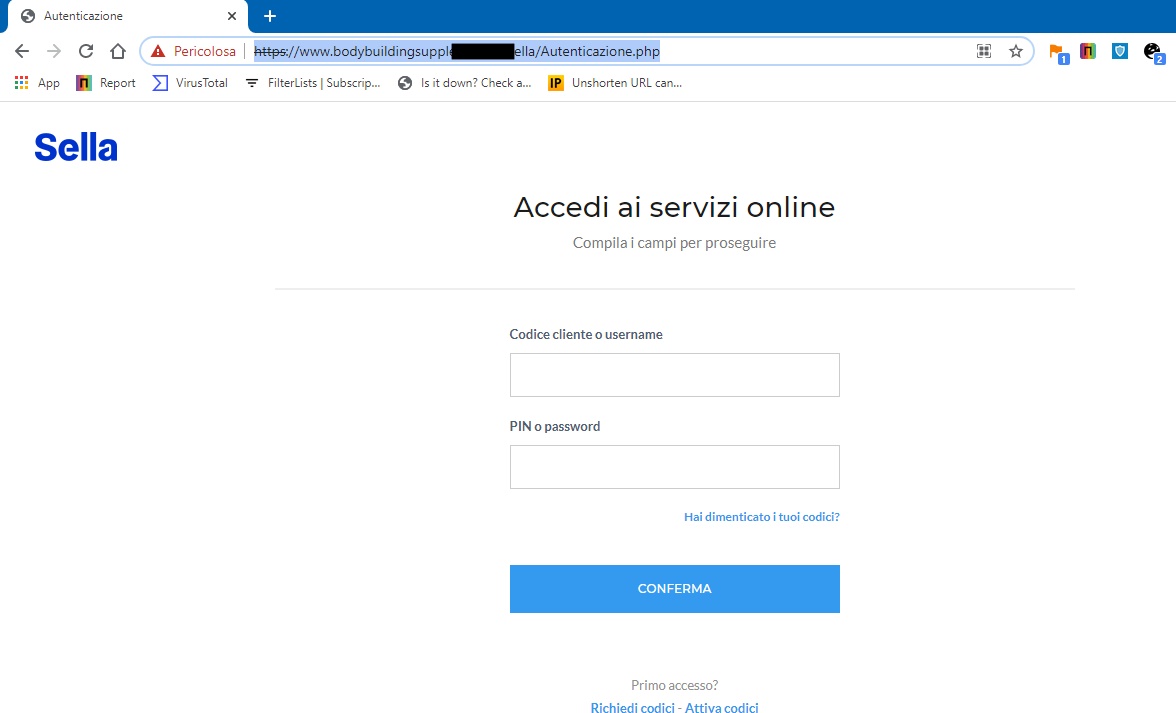Click Hai dimenticato i tuoi codici? link
The height and width of the screenshot is (713, 1176).
click(761, 517)
